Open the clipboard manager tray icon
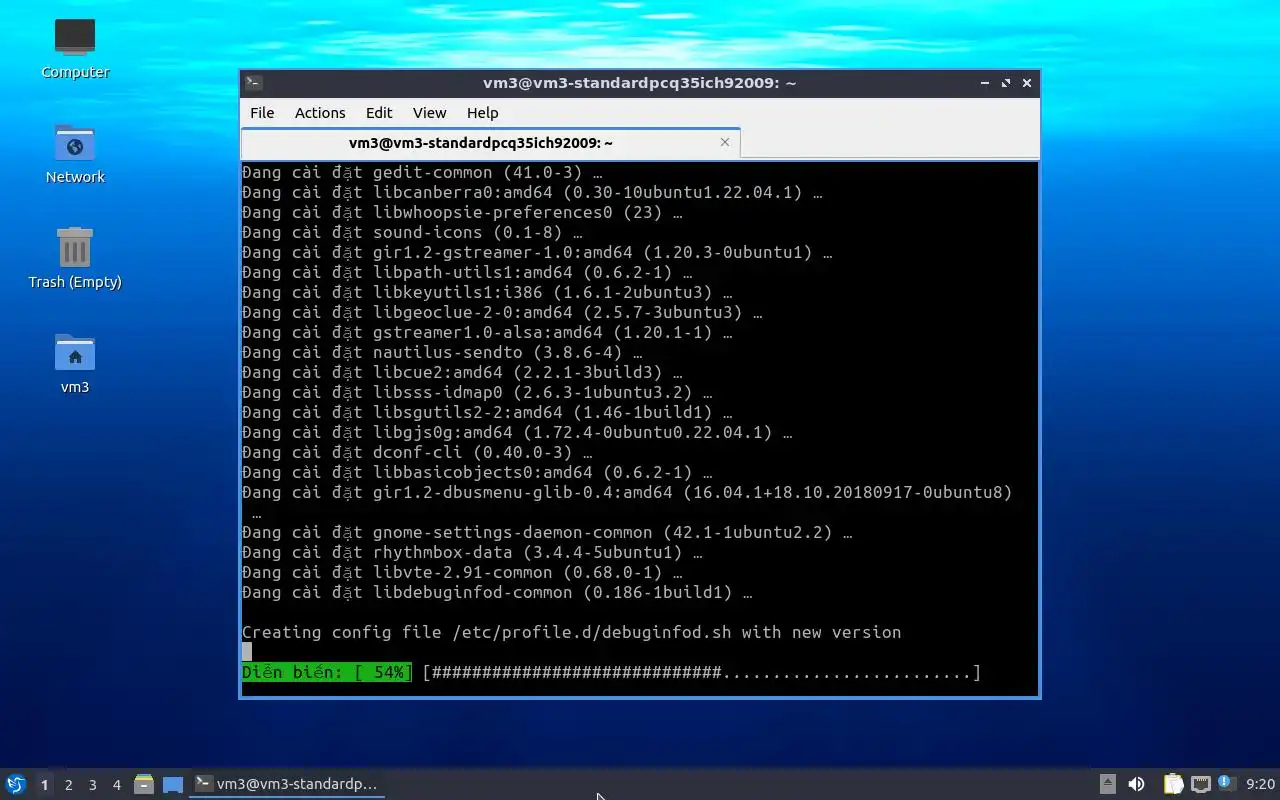 [1173, 784]
